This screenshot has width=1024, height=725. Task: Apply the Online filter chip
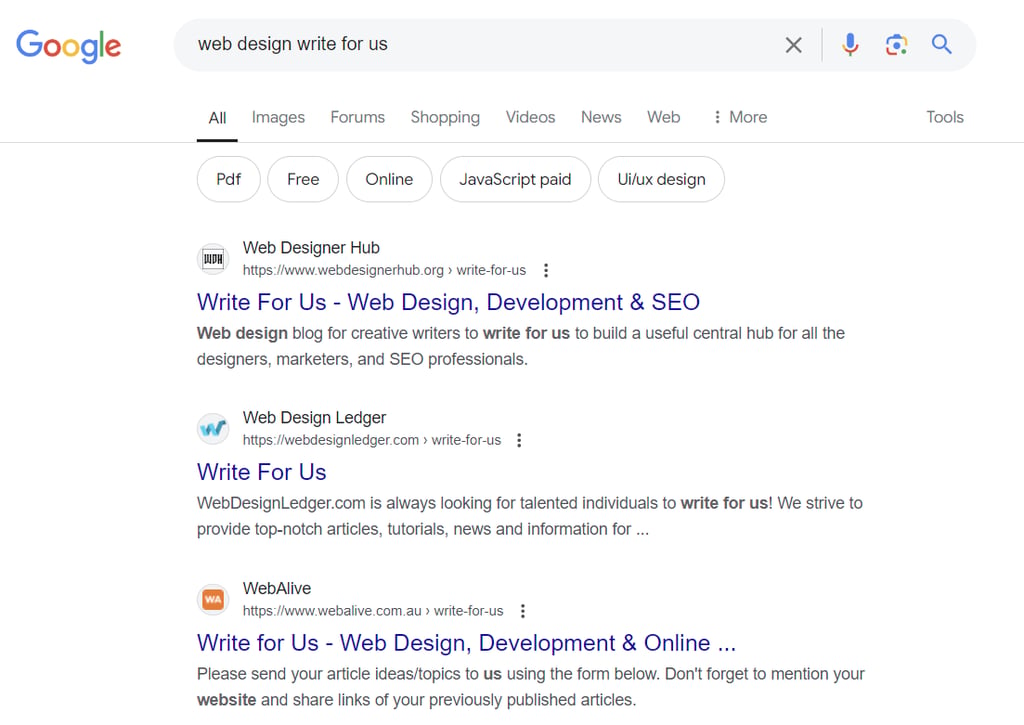[x=389, y=179]
